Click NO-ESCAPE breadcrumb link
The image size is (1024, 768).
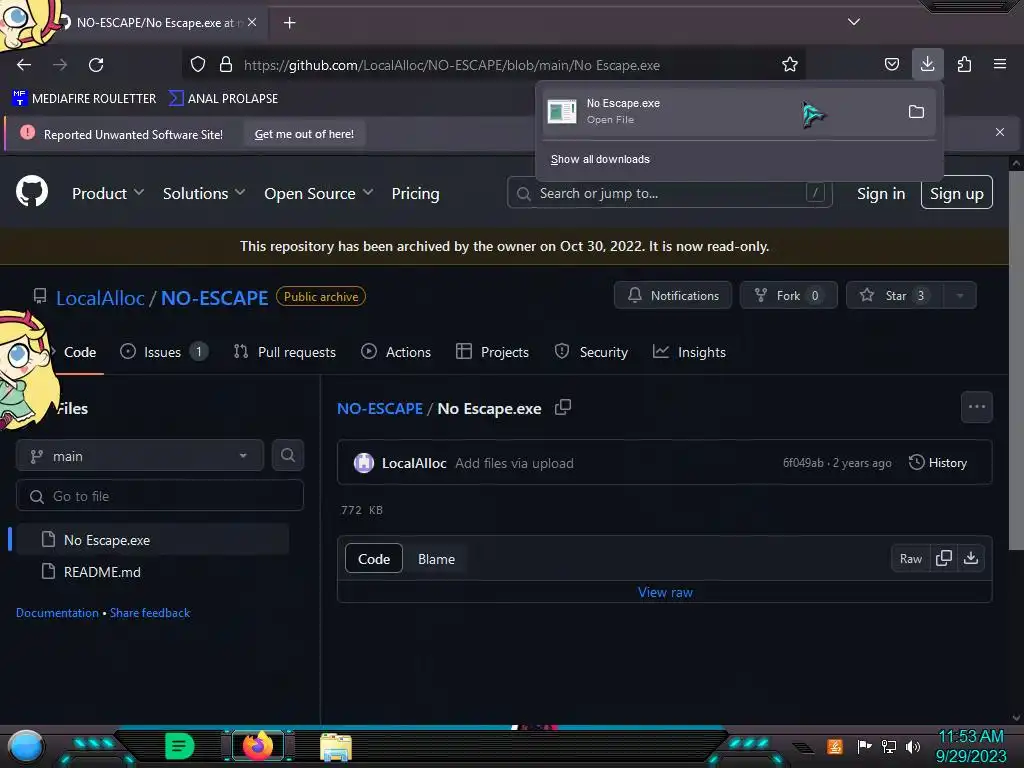pos(379,408)
